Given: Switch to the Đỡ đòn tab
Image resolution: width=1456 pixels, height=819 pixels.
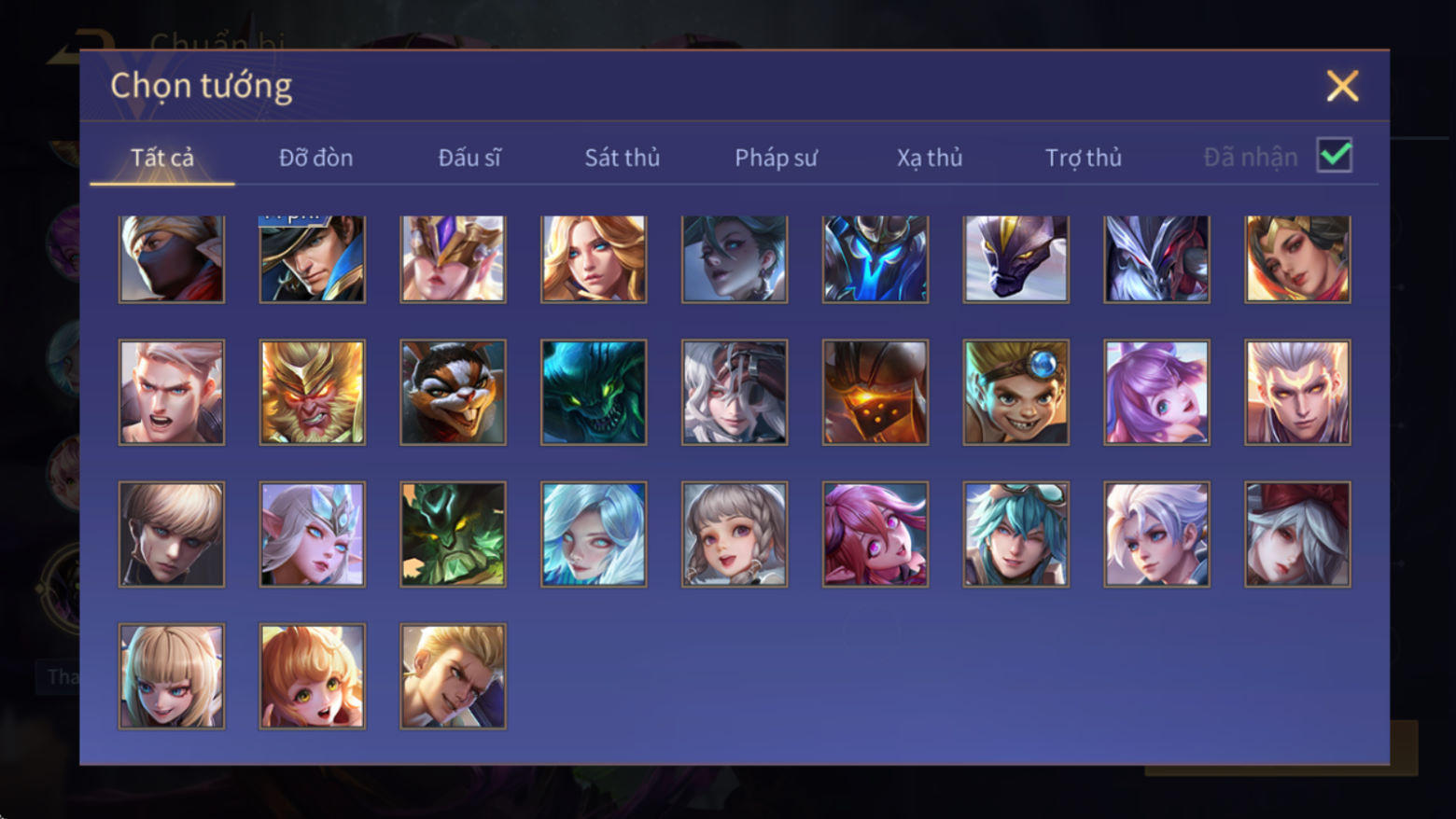Looking at the screenshot, I should pos(315,158).
